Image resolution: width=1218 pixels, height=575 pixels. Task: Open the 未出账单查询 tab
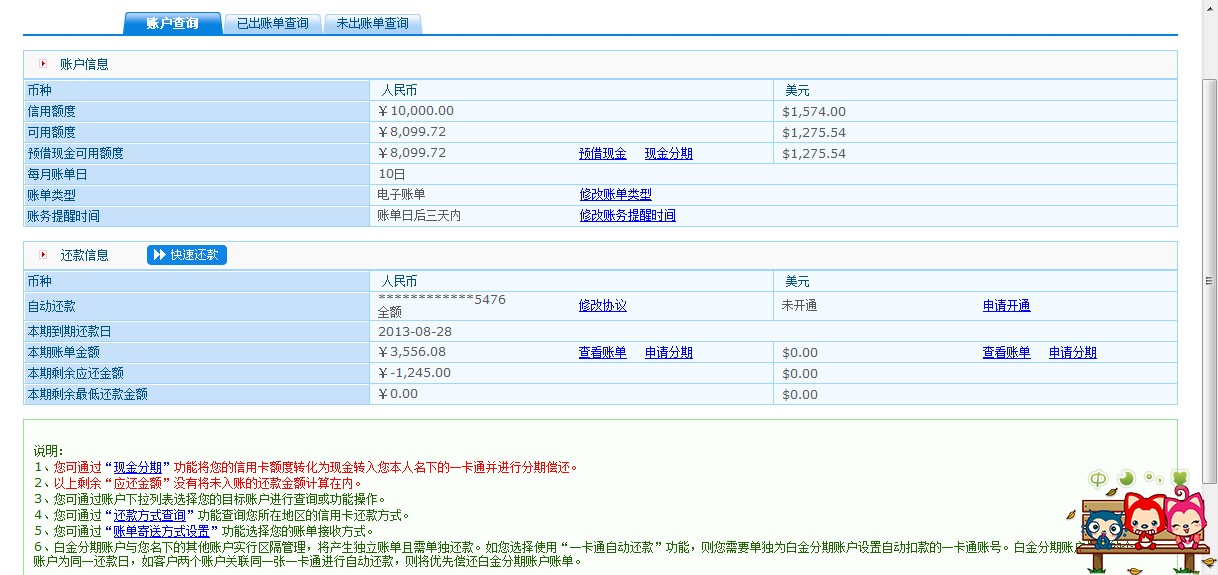[372, 23]
